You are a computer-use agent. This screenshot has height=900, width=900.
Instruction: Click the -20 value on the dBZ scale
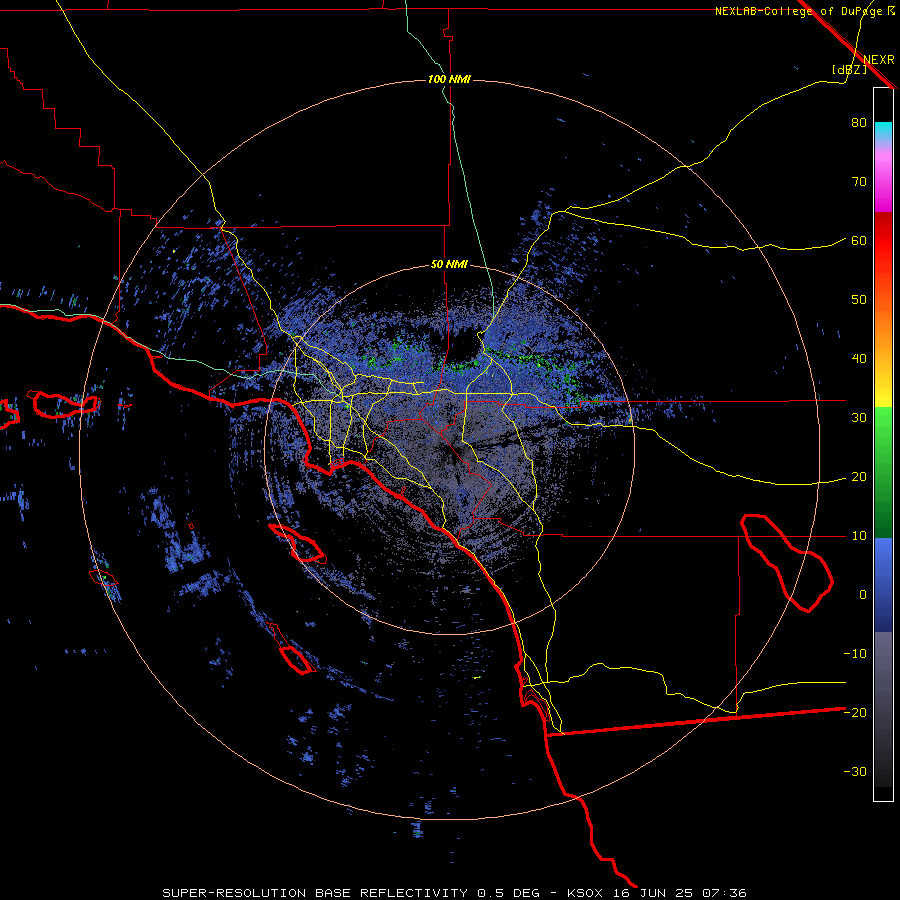855,713
